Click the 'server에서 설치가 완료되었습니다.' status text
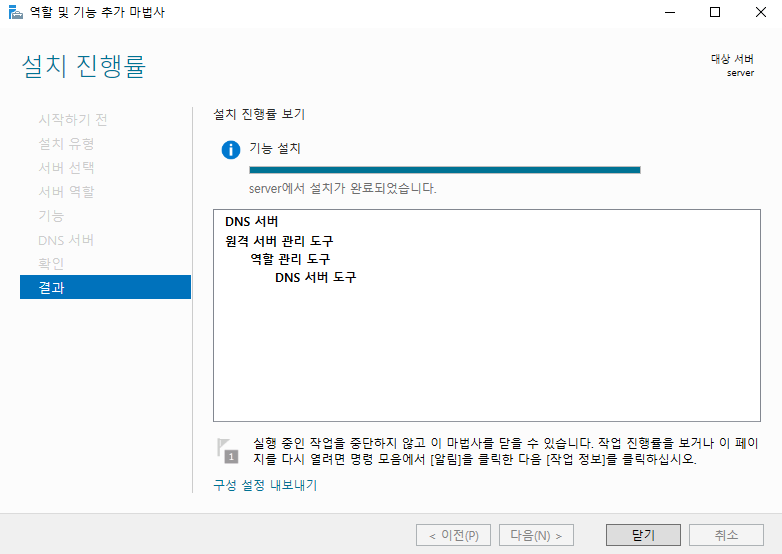782x554 pixels. (x=343, y=188)
